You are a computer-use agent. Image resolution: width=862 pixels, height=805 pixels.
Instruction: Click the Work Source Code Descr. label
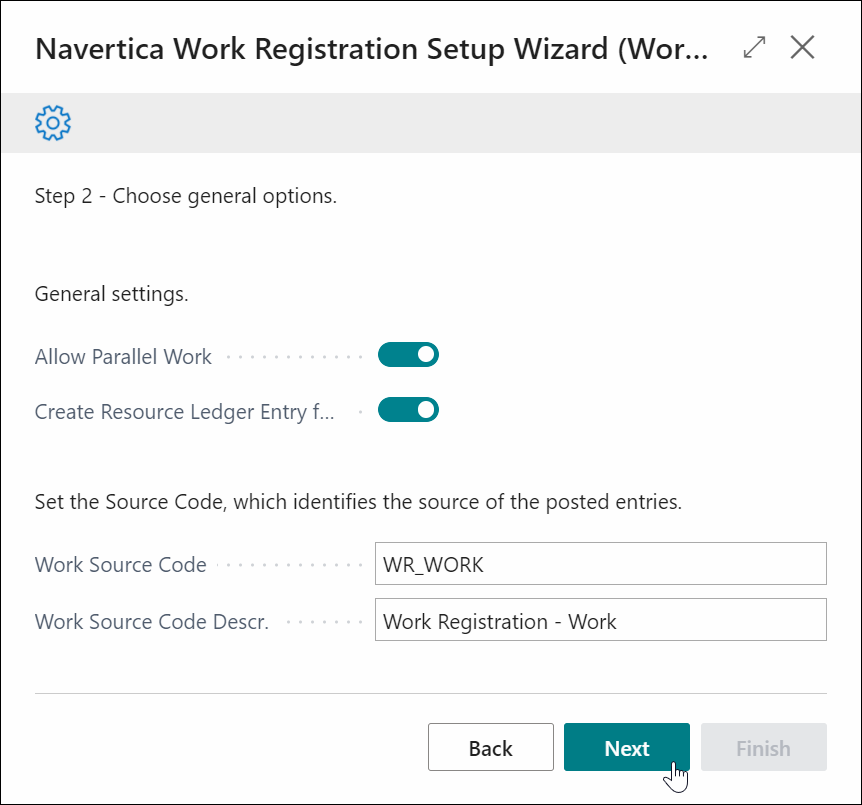pos(152,621)
